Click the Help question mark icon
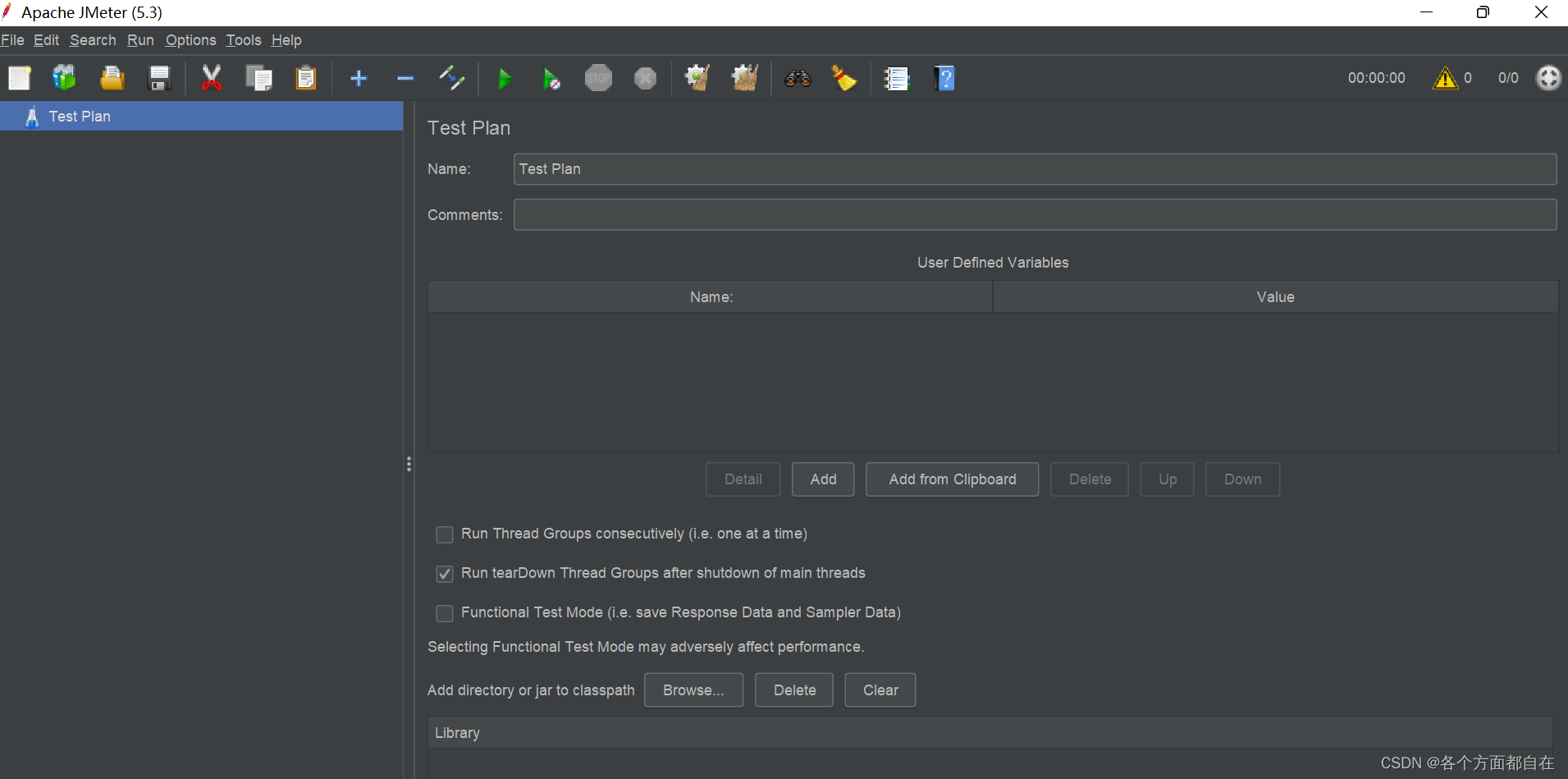Image resolution: width=1568 pixels, height=779 pixels. point(944,78)
